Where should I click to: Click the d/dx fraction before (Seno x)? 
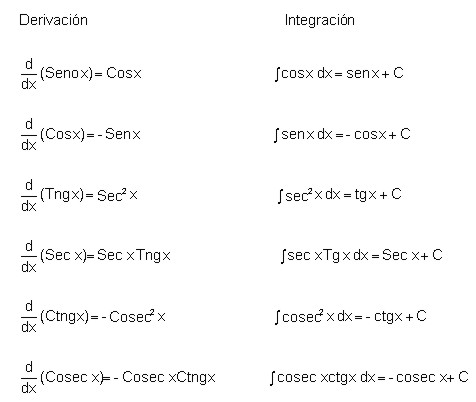[29, 74]
